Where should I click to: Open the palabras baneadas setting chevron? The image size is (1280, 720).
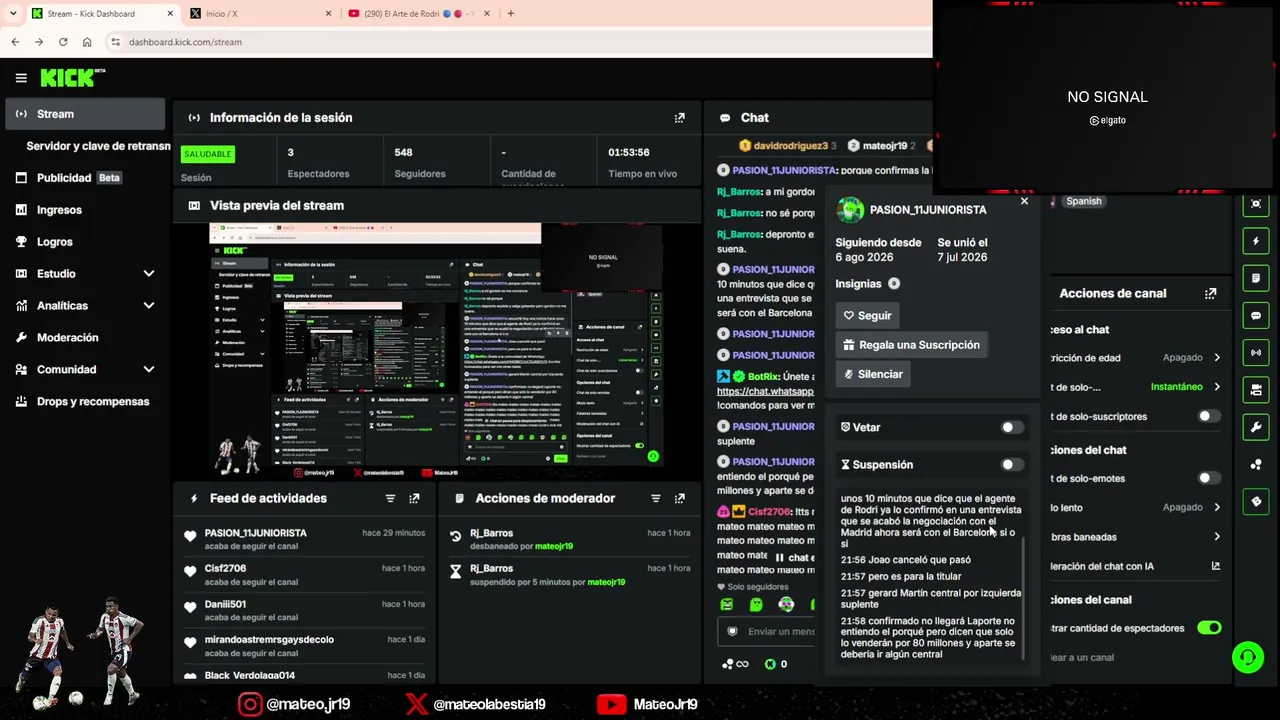(x=1217, y=537)
